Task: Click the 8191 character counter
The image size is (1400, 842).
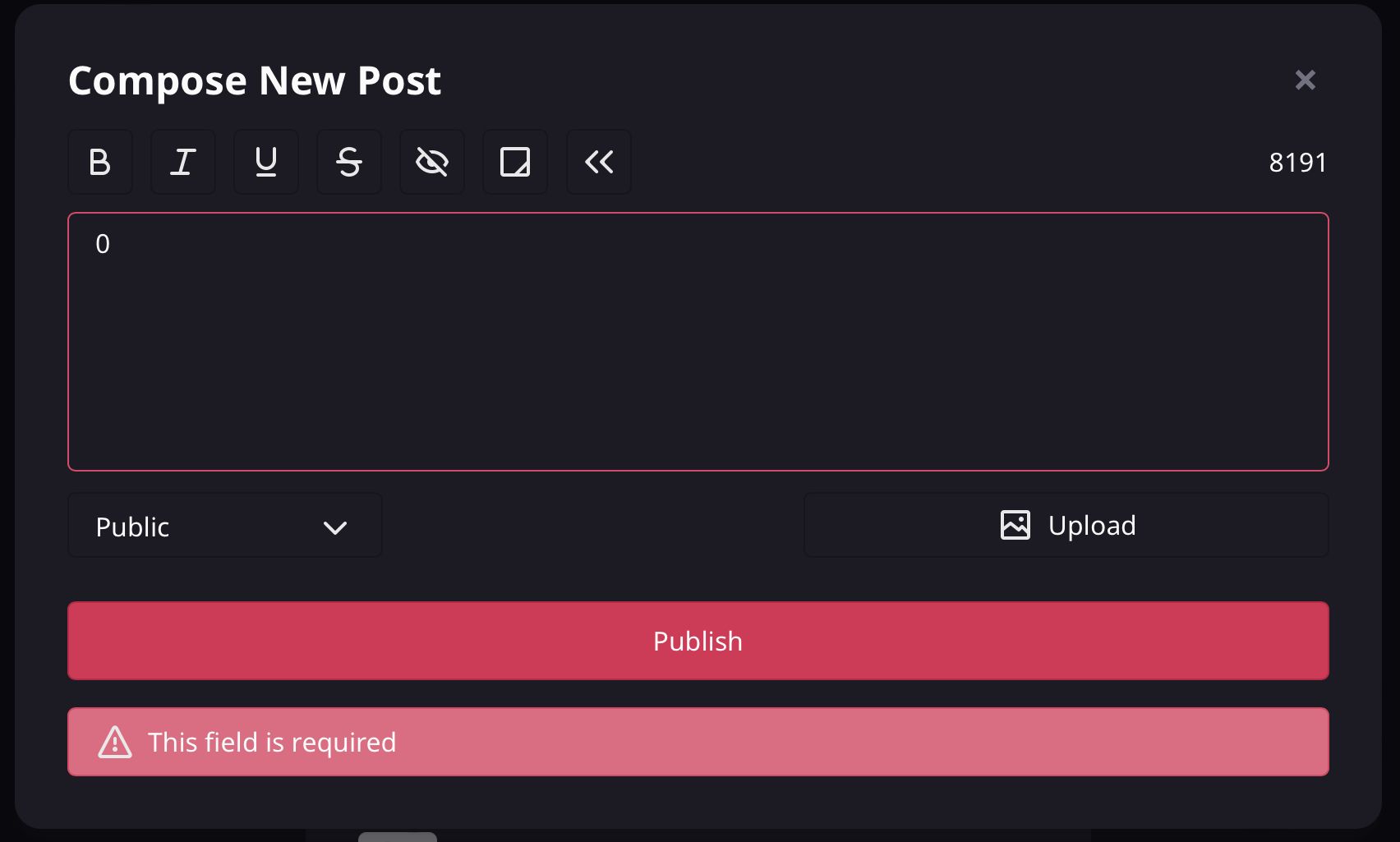Action: pos(1298,163)
